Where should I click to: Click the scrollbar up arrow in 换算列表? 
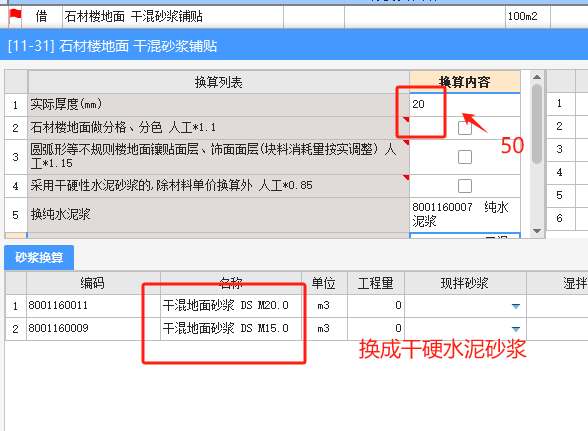click(537, 77)
